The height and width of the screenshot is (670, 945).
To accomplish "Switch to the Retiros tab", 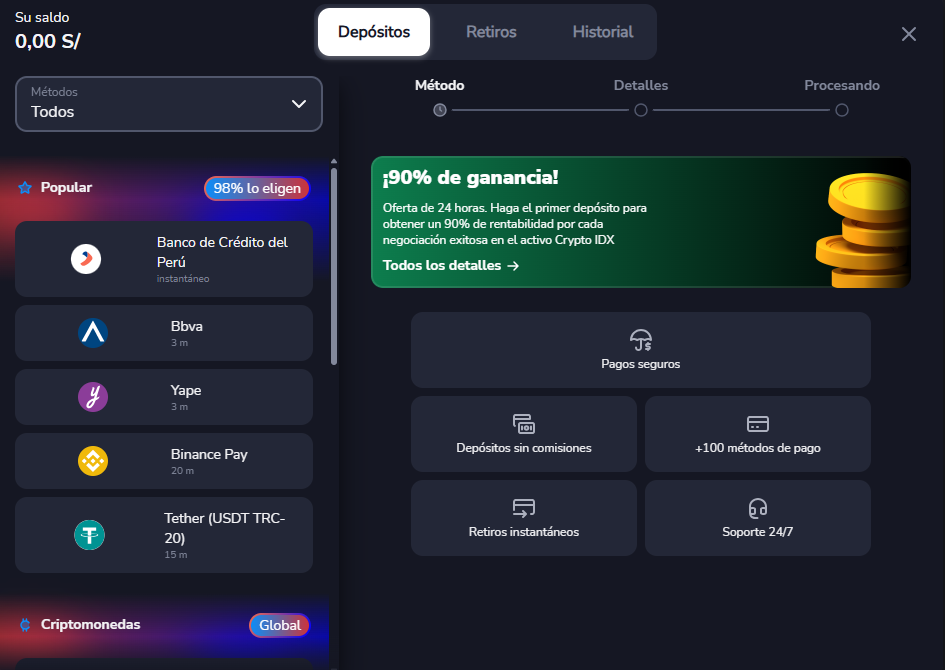I will point(491,32).
